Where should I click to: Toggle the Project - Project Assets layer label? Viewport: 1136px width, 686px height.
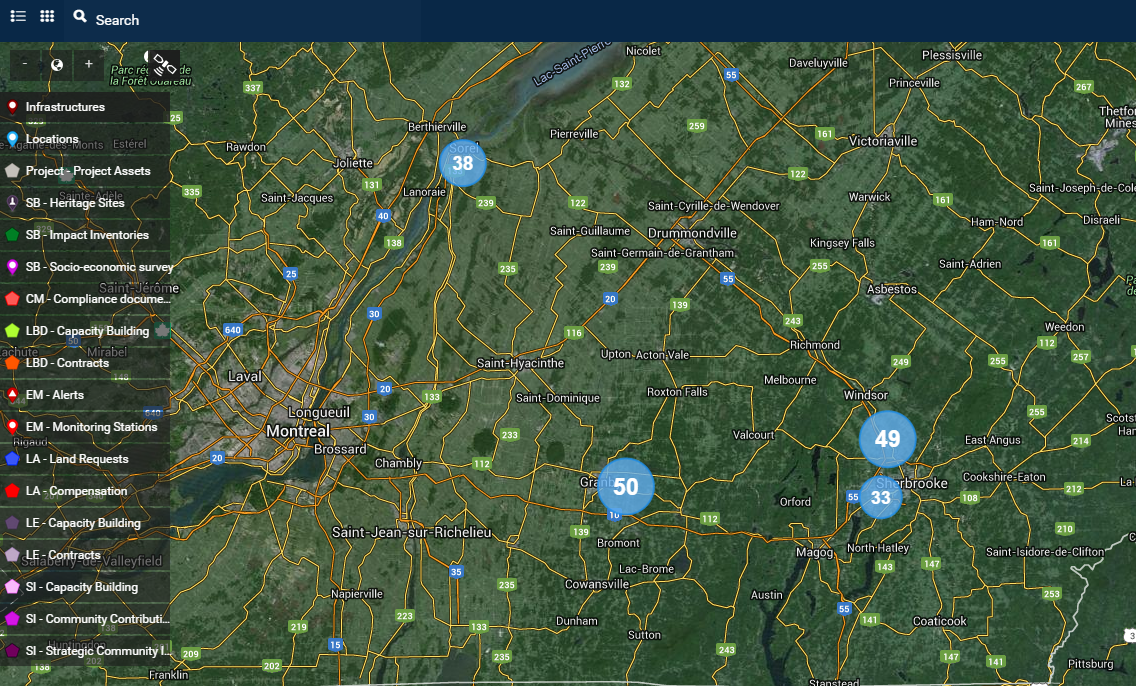tap(88, 171)
